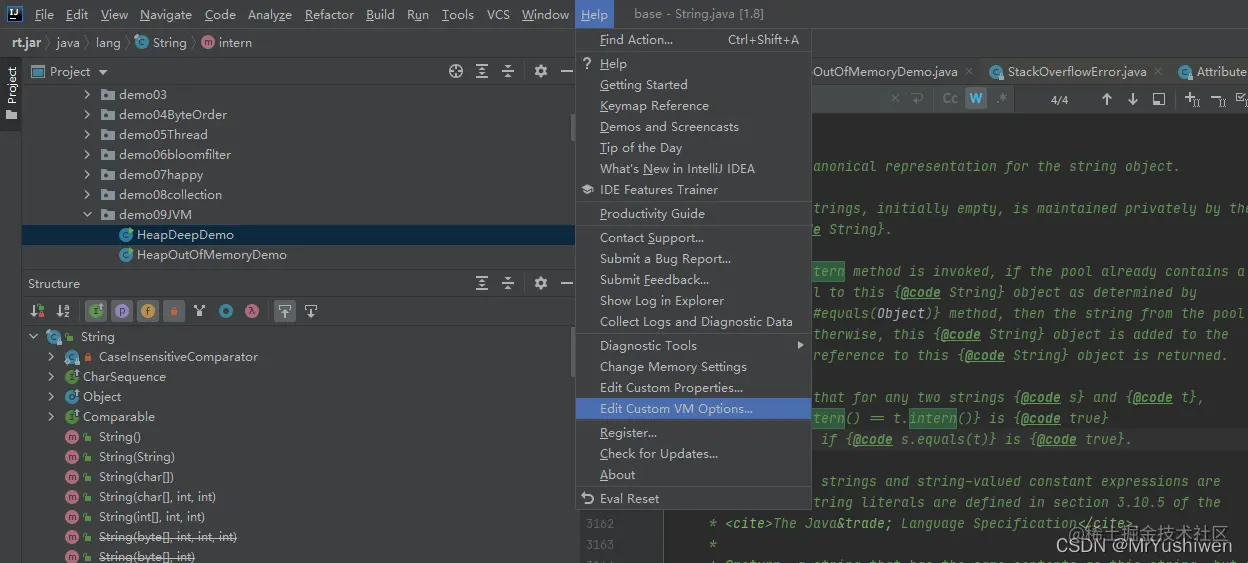
Task: Expand all in Project panel header
Action: point(482,71)
